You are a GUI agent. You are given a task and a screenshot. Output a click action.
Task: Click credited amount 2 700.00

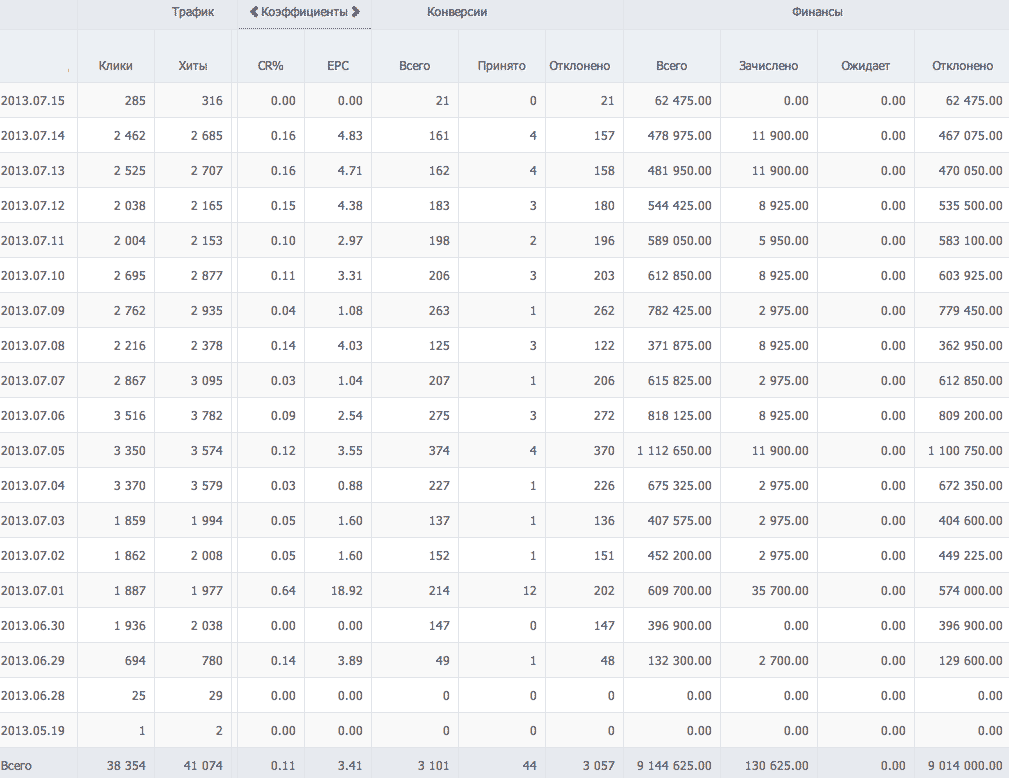[783, 661]
